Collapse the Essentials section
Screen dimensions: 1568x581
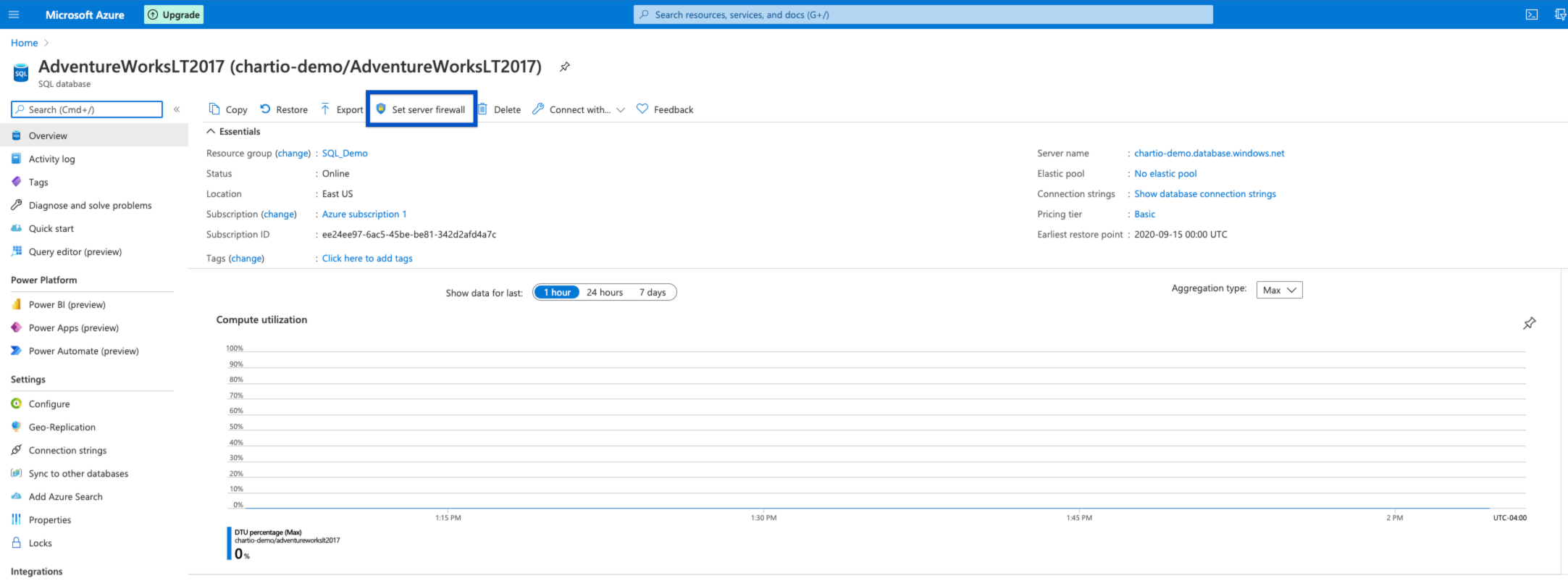pos(211,131)
